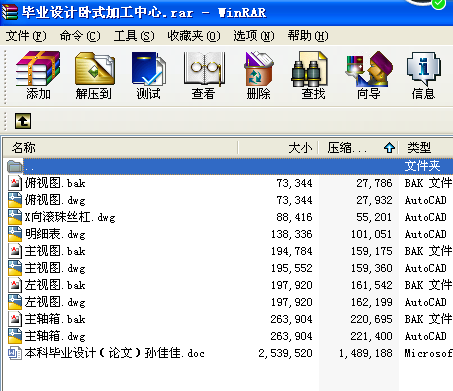Select file name 主轴箱.bak
The height and width of the screenshot is (391, 453).
(55, 319)
